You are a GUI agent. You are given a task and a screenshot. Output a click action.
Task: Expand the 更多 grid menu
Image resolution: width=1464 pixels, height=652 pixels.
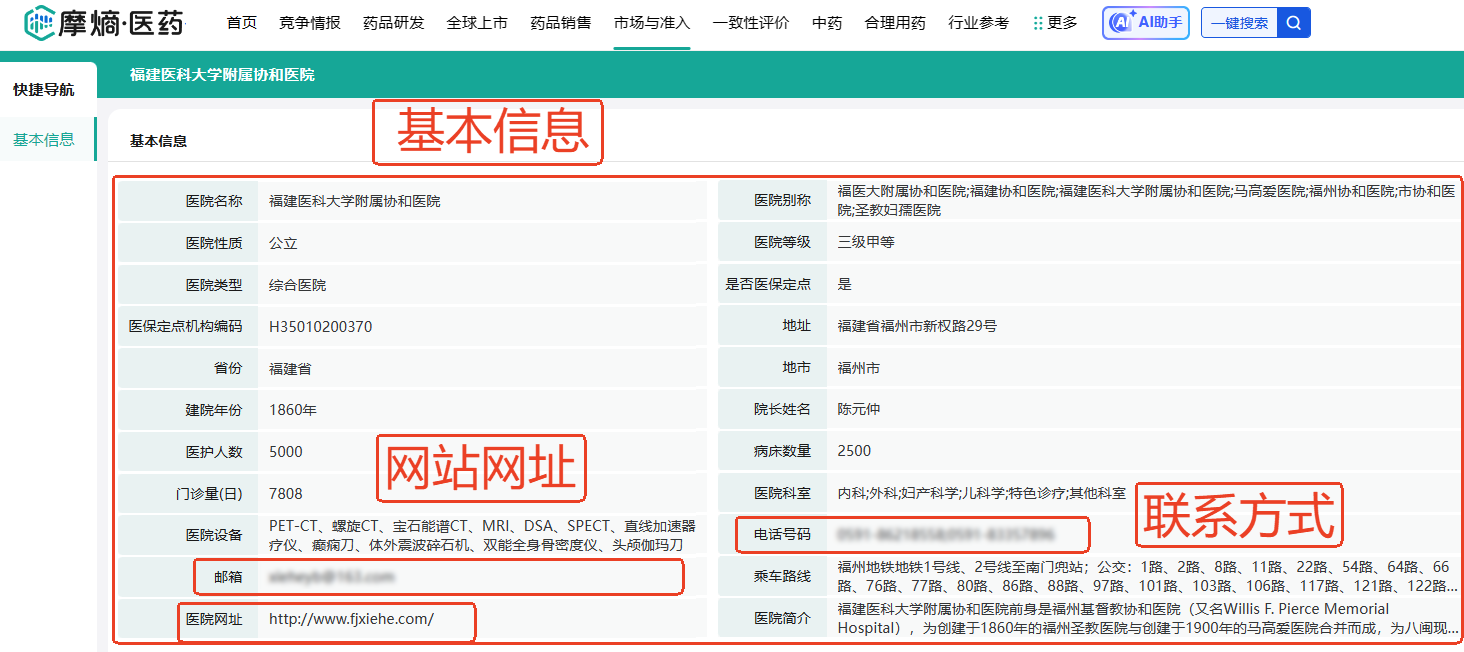[1055, 23]
